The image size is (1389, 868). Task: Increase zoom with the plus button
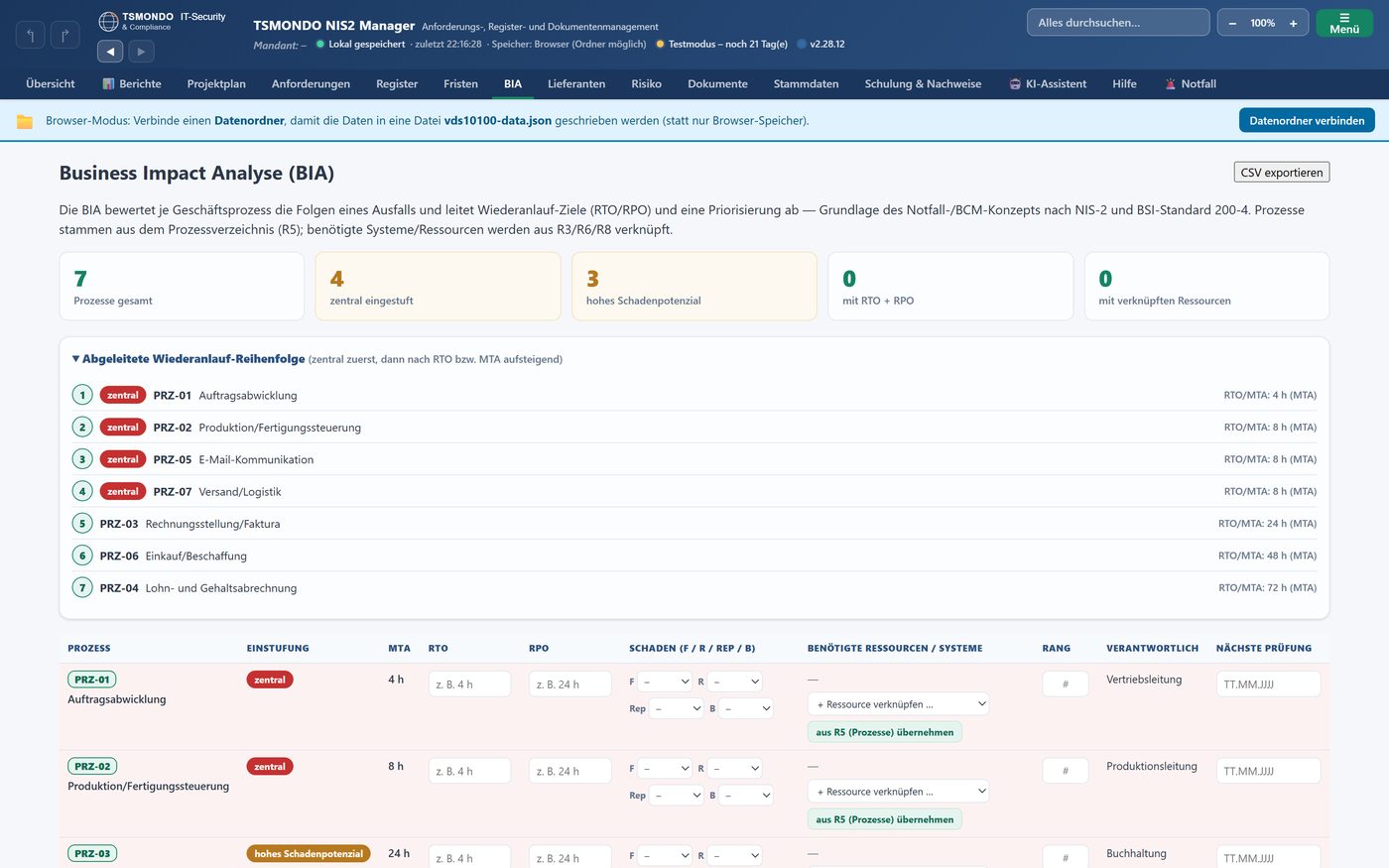tap(1293, 23)
